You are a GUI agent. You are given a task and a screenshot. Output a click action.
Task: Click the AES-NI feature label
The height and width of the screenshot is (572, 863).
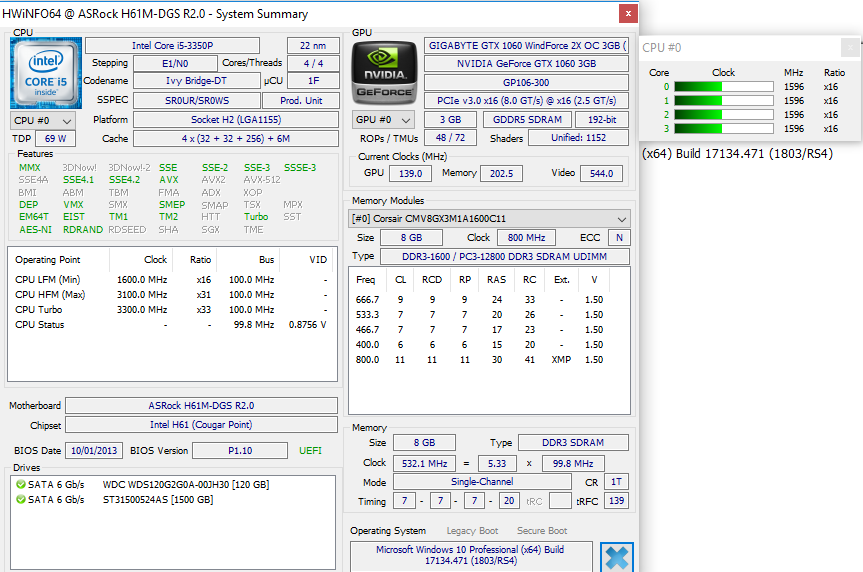coord(36,230)
